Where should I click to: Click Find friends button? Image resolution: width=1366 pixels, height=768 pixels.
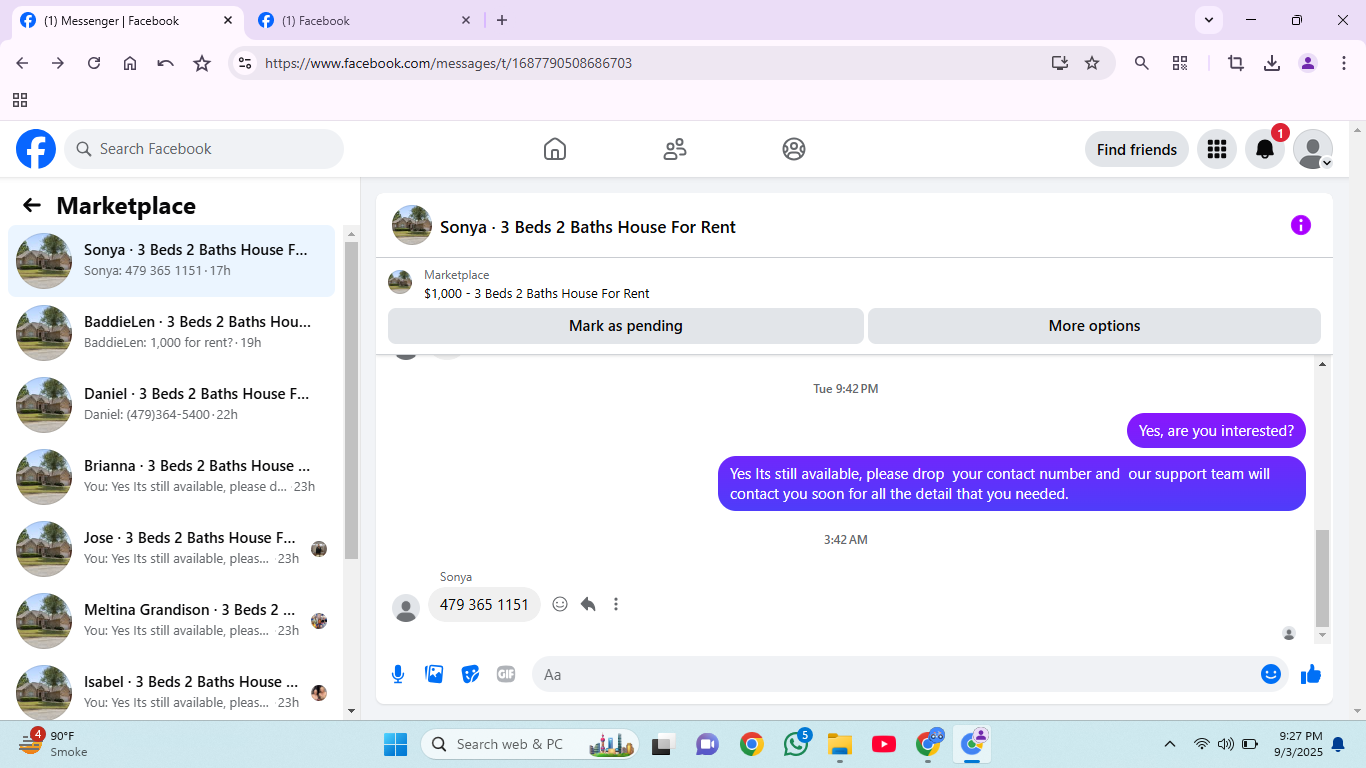[x=1137, y=149]
